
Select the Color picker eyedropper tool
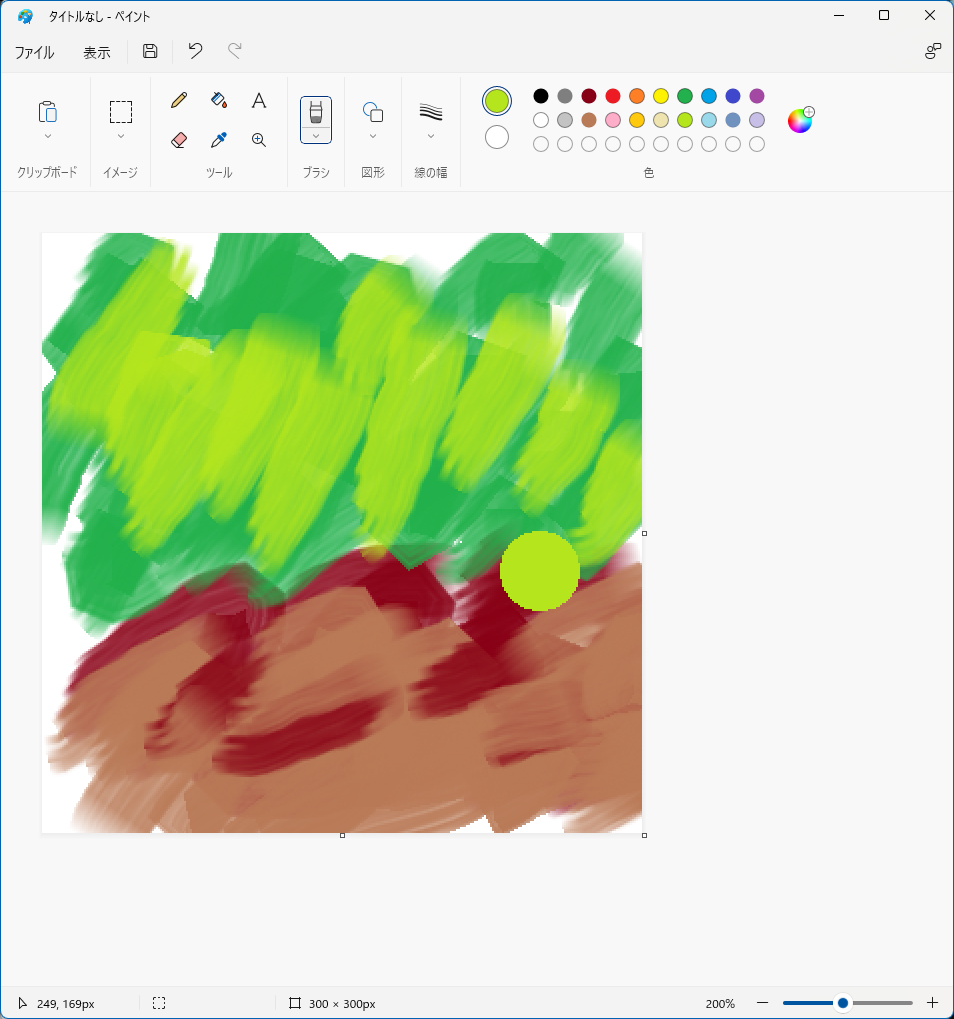[x=219, y=140]
